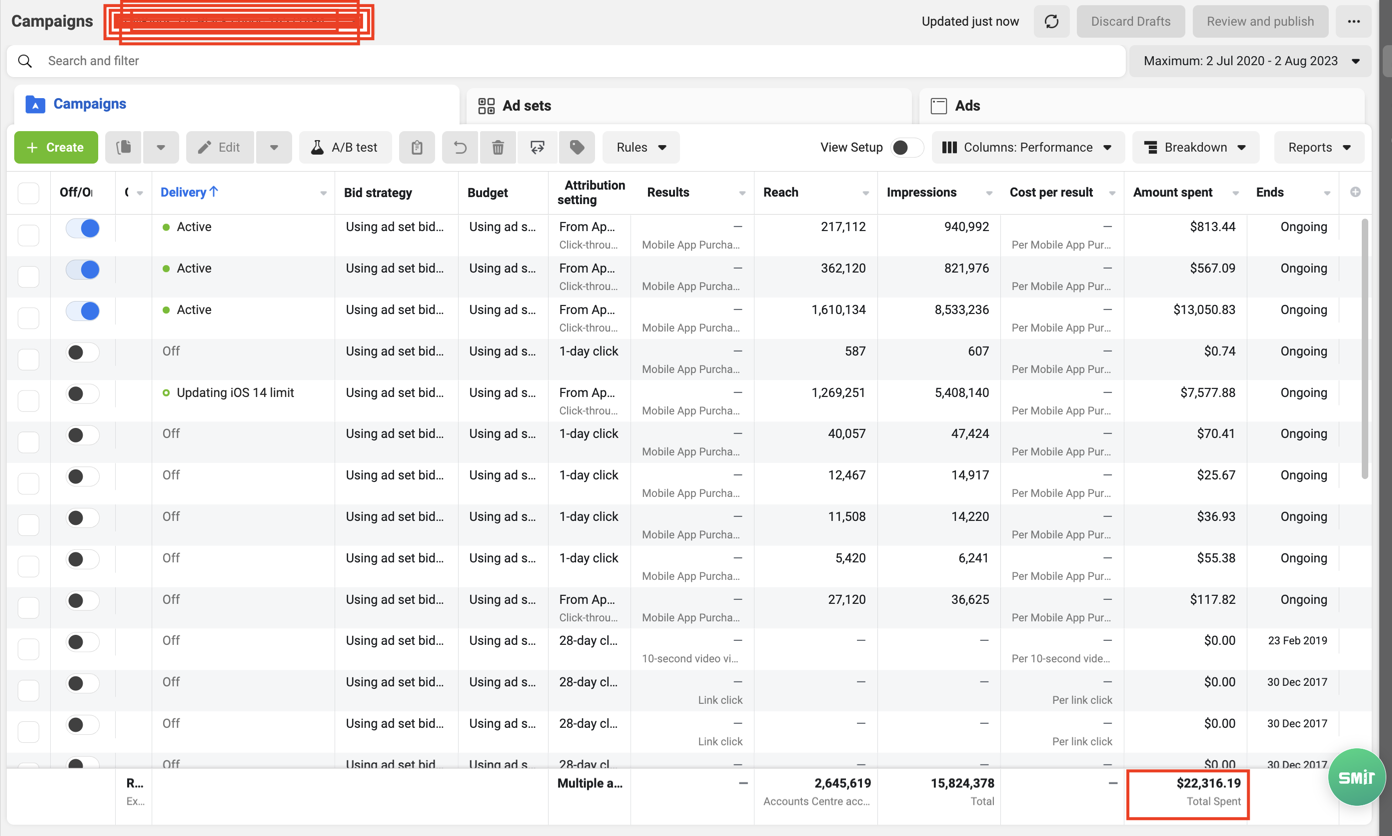Open the Reach column dropdown arrow

865,193
